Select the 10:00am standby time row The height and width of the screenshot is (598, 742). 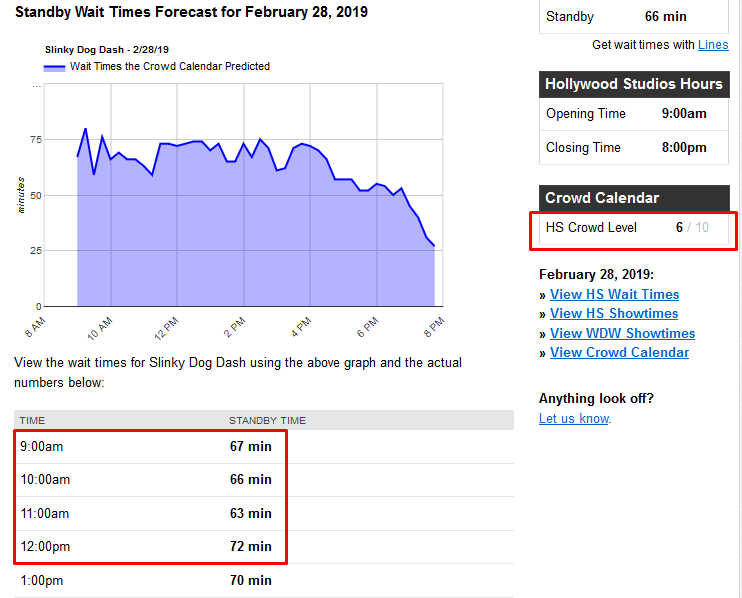[150, 480]
